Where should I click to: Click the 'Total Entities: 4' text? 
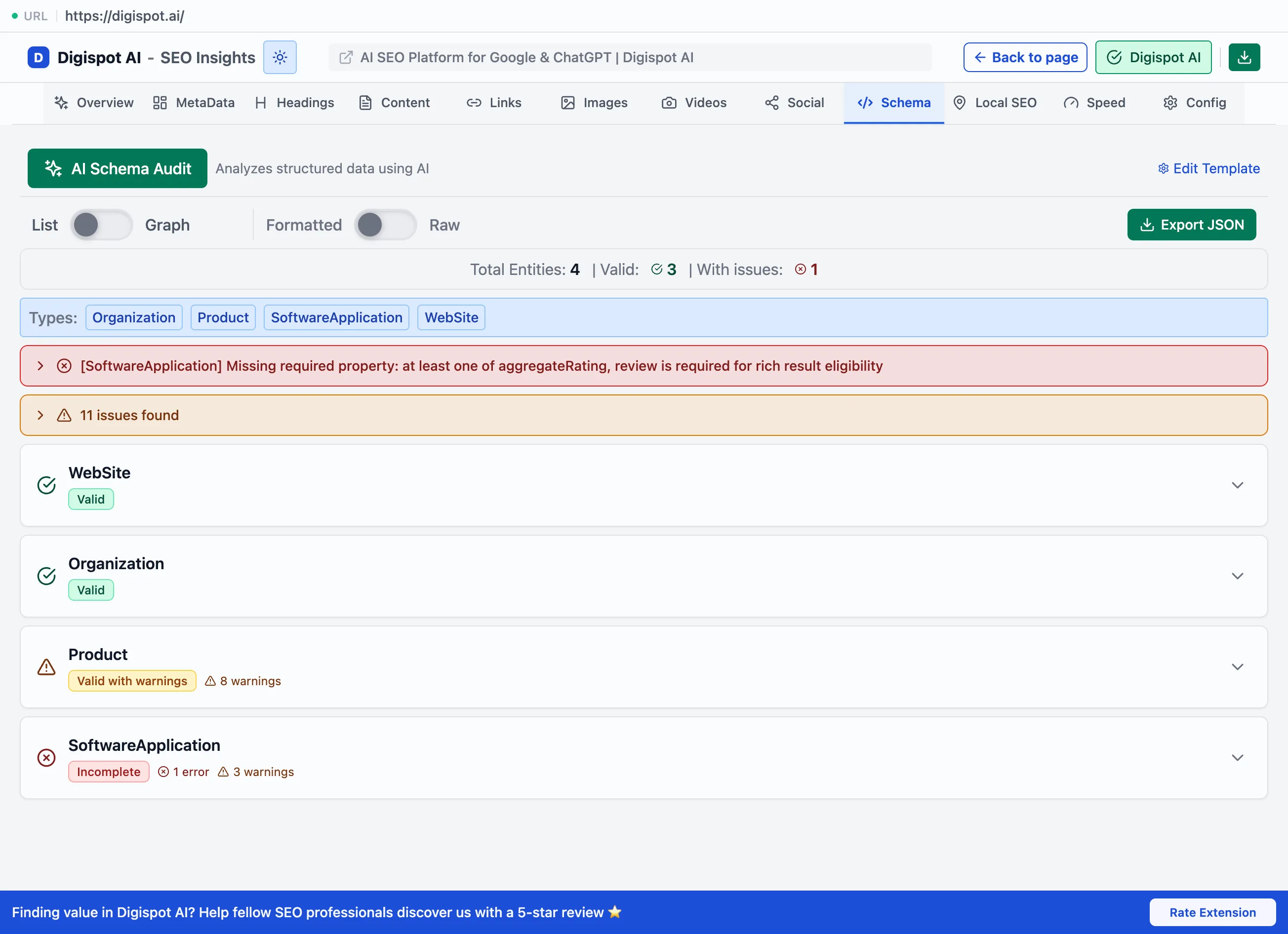[525, 269]
